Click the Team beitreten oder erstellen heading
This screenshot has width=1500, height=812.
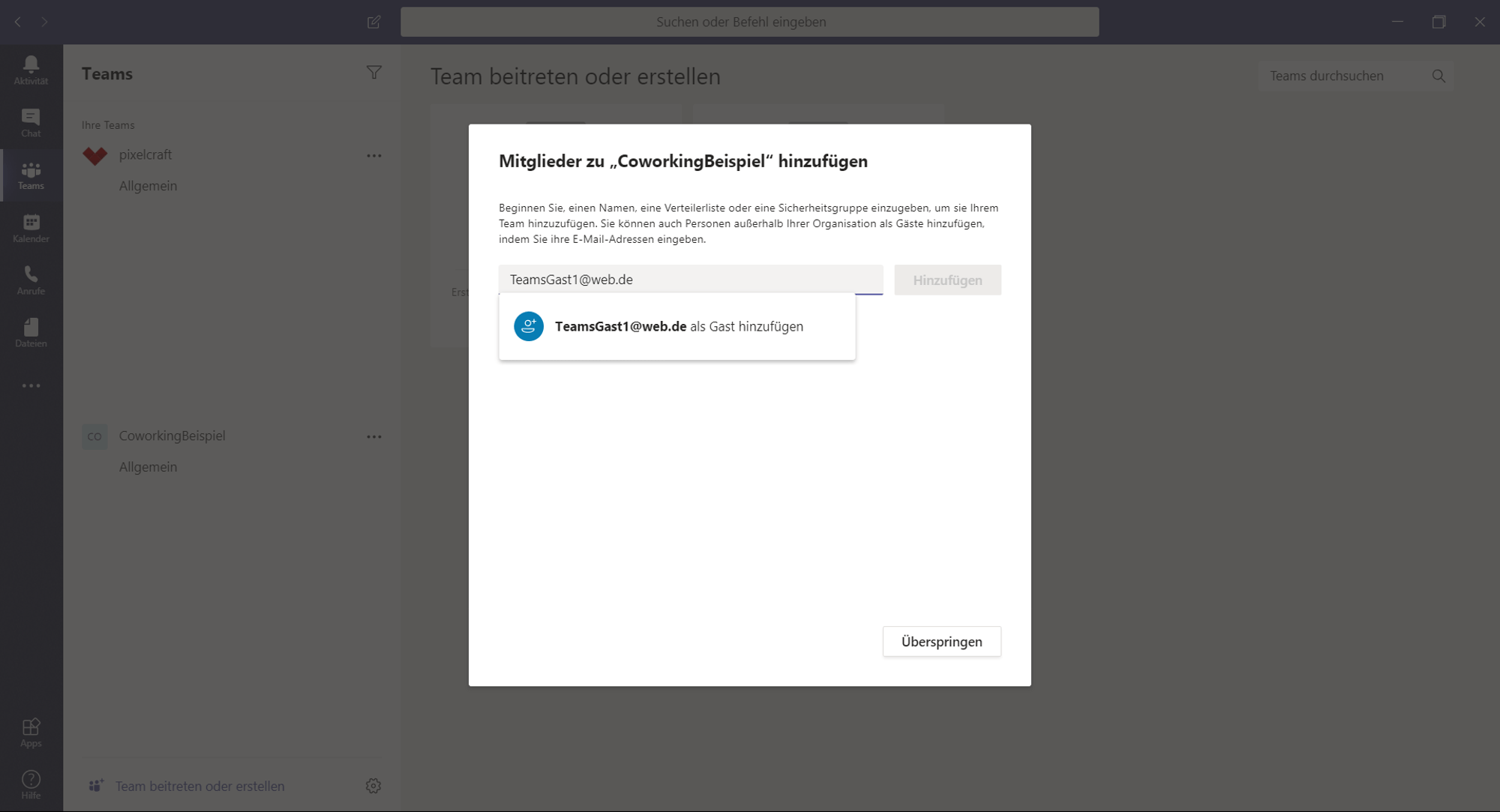pyautogui.click(x=575, y=76)
